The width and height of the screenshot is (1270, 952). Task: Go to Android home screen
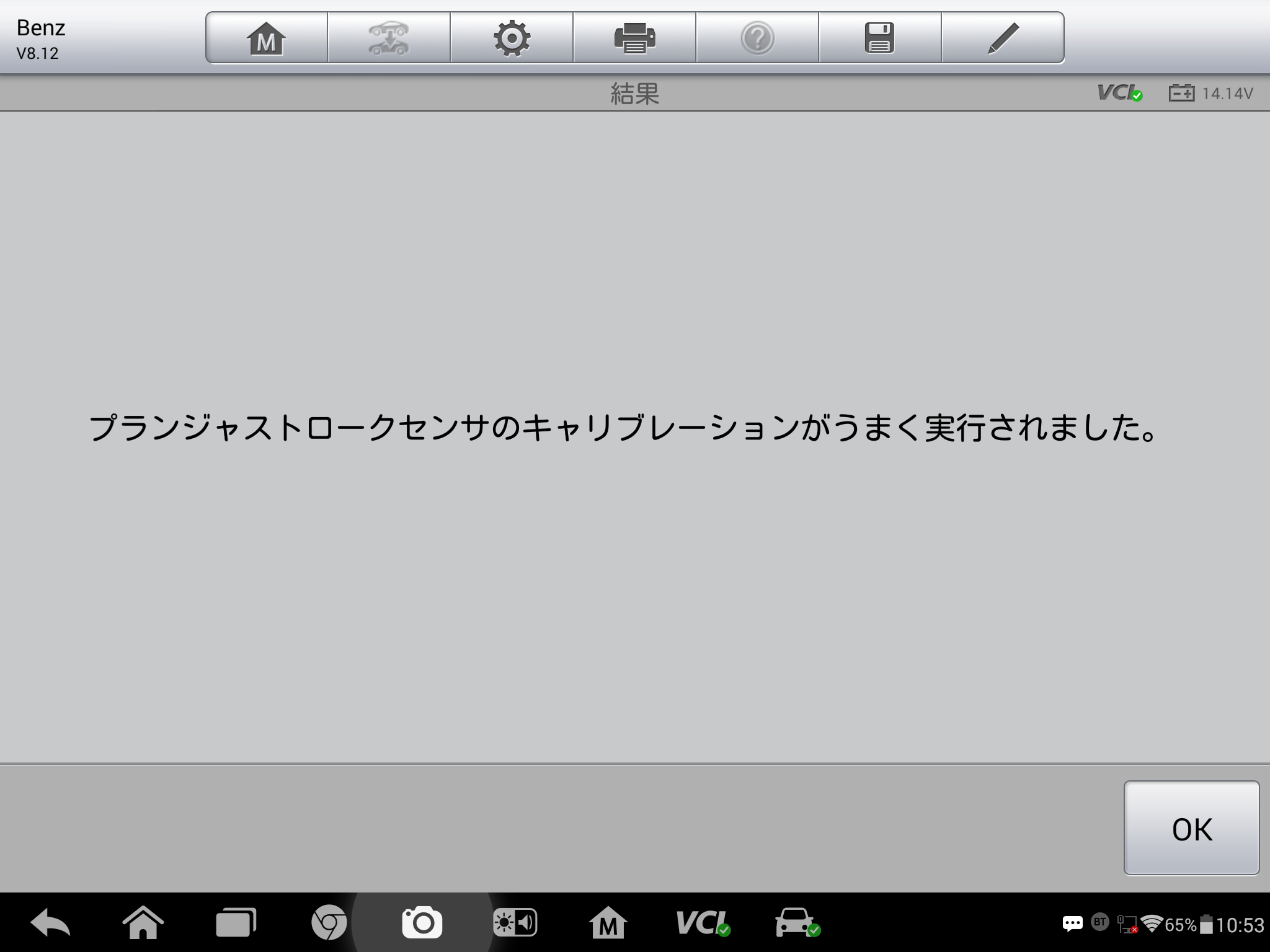pos(143,923)
